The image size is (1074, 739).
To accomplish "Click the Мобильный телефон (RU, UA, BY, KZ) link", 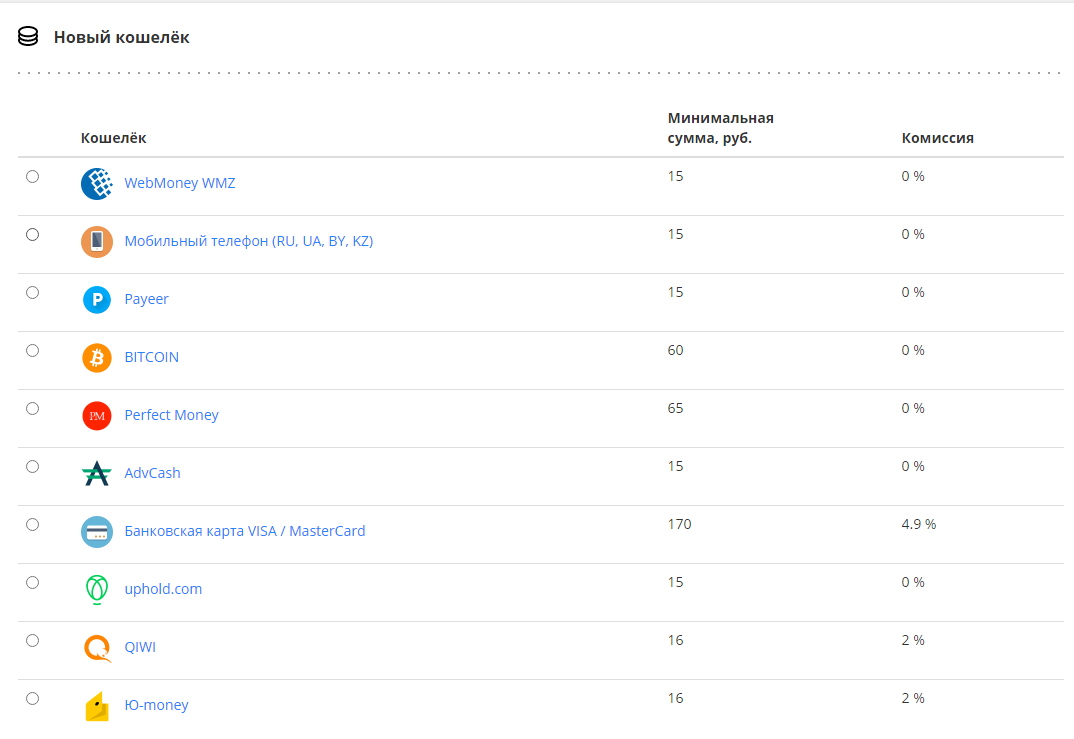I will point(248,241).
